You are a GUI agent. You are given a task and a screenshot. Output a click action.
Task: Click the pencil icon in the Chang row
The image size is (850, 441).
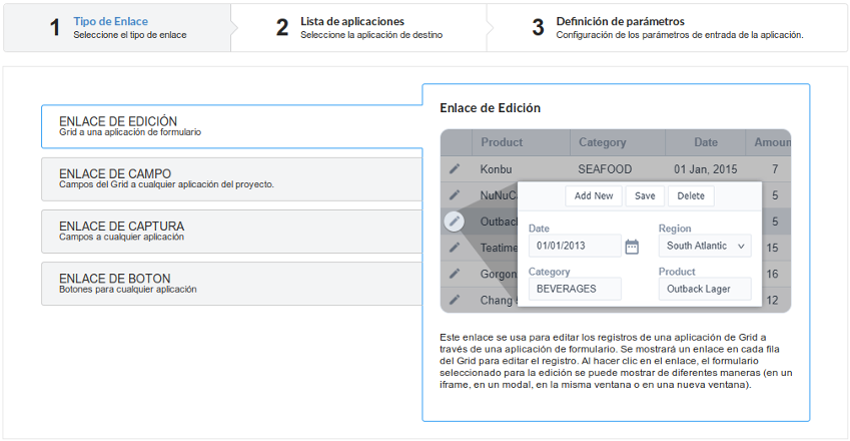click(454, 299)
